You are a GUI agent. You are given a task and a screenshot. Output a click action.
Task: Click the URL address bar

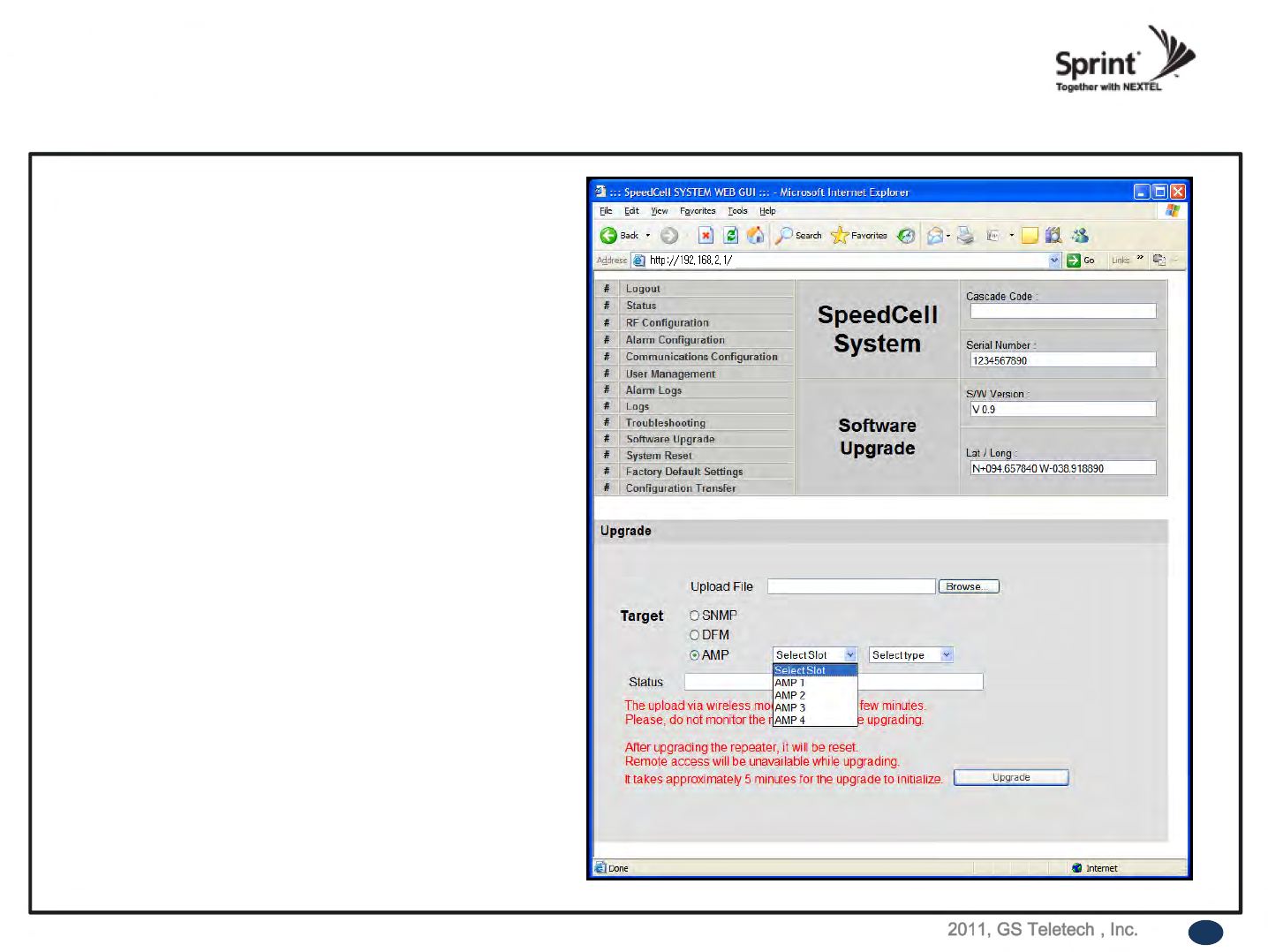point(847,261)
